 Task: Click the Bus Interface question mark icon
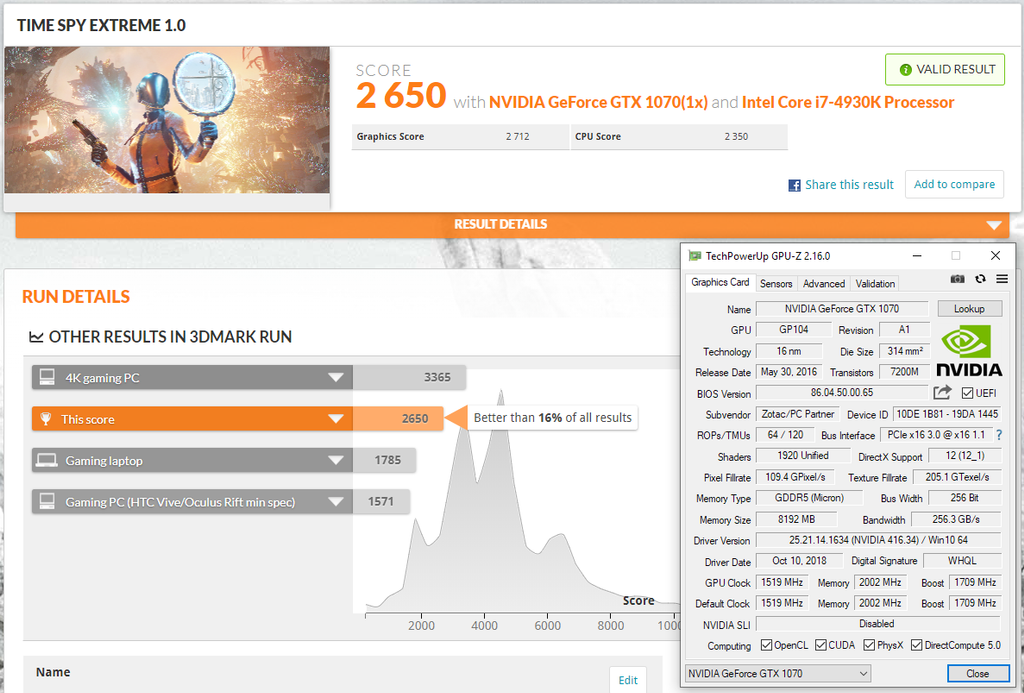coord(999,435)
